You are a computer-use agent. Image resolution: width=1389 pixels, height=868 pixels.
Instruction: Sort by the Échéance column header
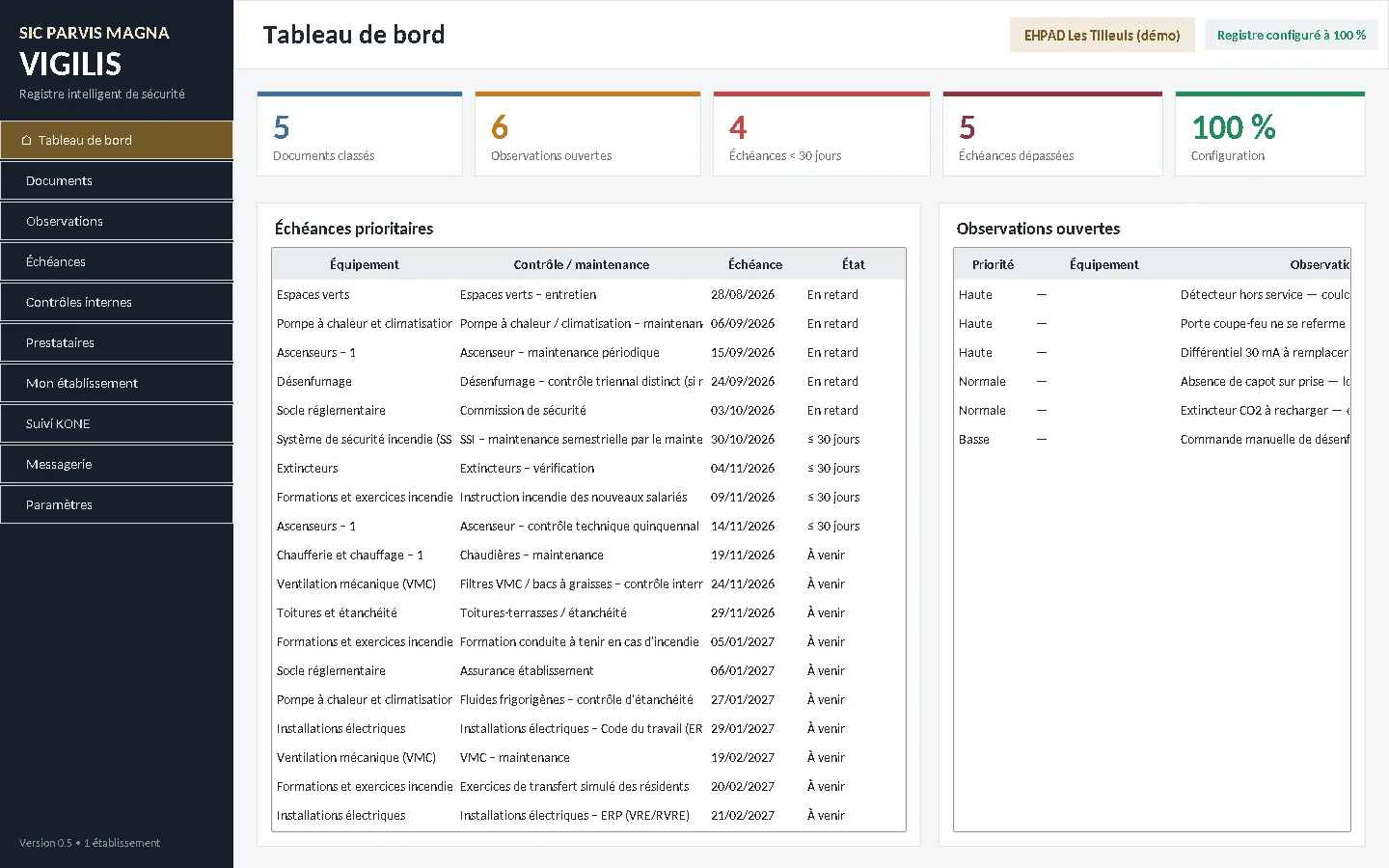[755, 264]
